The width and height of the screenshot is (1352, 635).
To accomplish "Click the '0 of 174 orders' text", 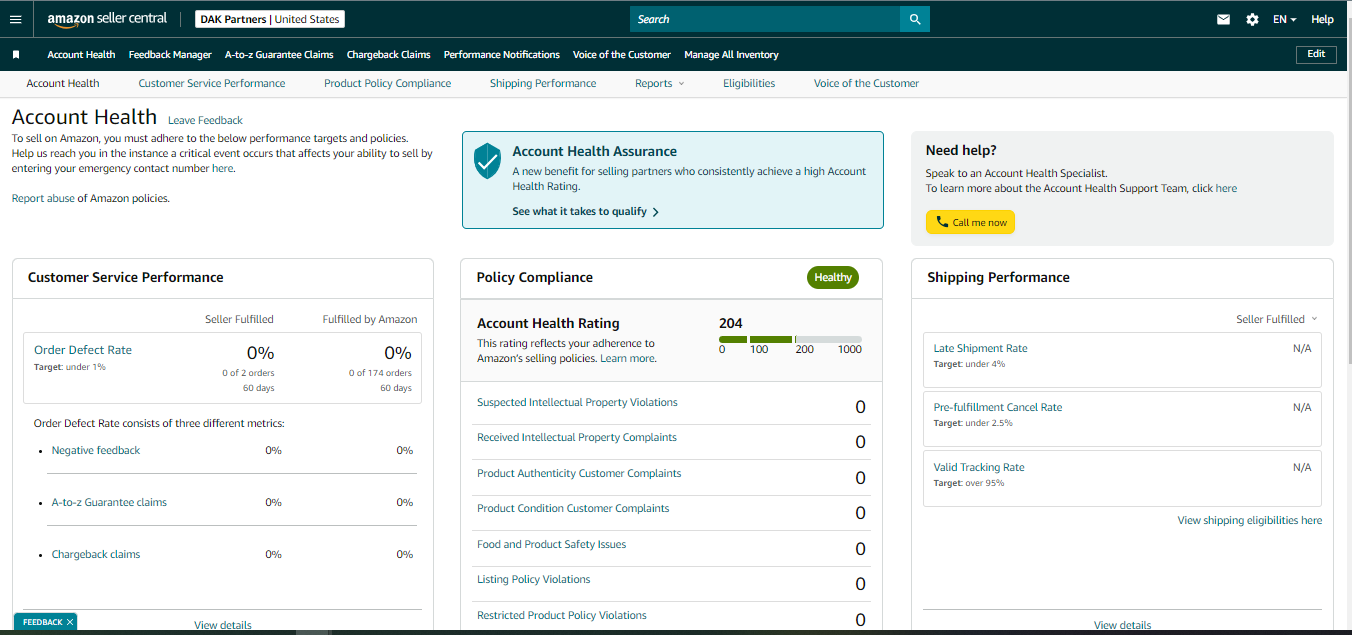I will (x=380, y=373).
